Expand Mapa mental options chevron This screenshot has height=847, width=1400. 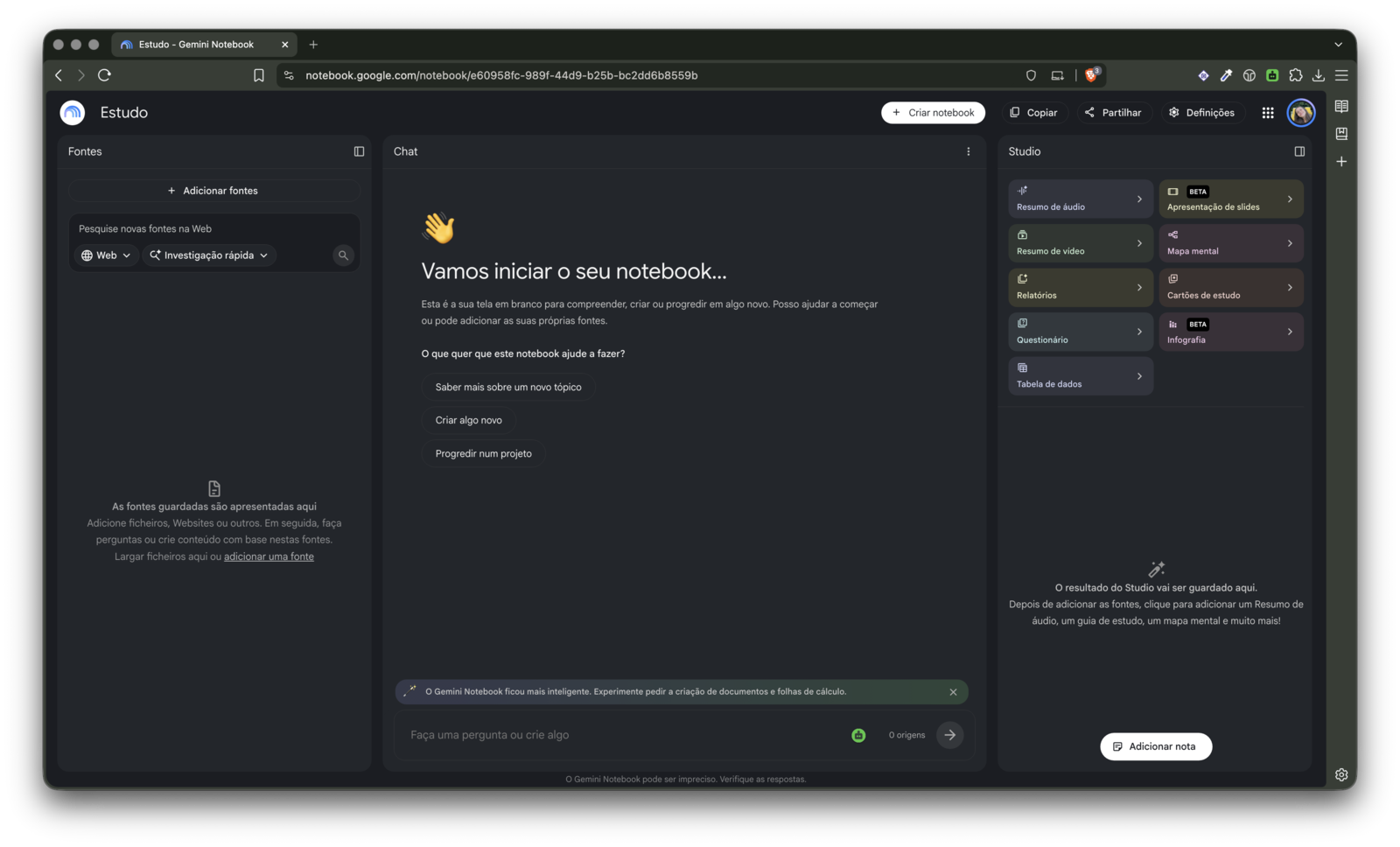1290,243
